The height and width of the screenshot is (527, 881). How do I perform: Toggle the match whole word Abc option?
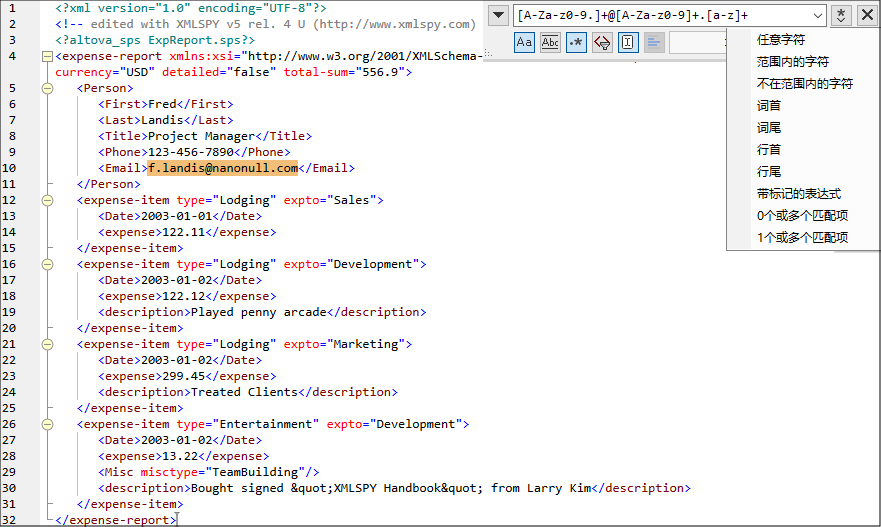(550, 42)
